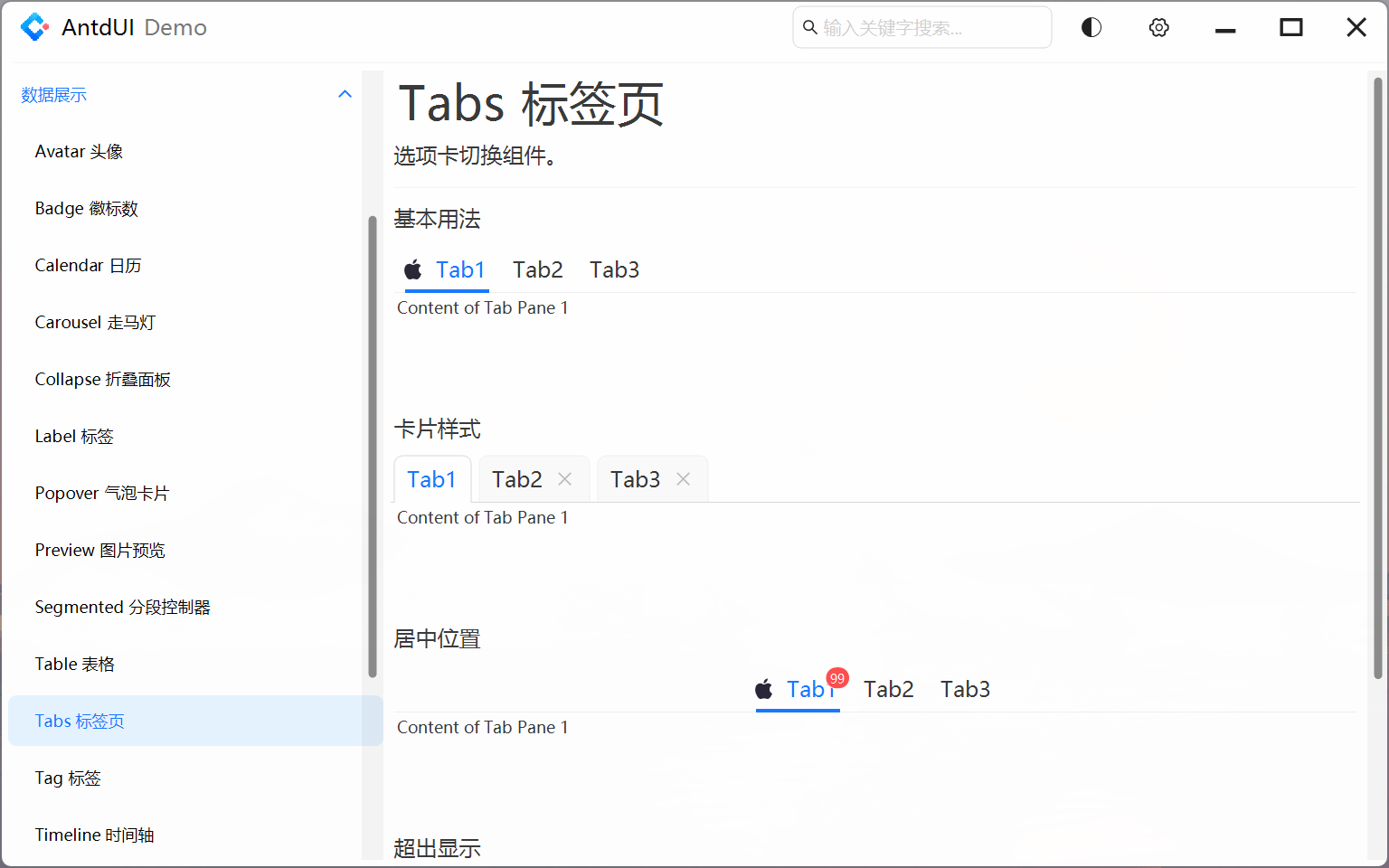Collapse the 数据展示 section chevron
This screenshot has height=868, width=1389.
345,93
